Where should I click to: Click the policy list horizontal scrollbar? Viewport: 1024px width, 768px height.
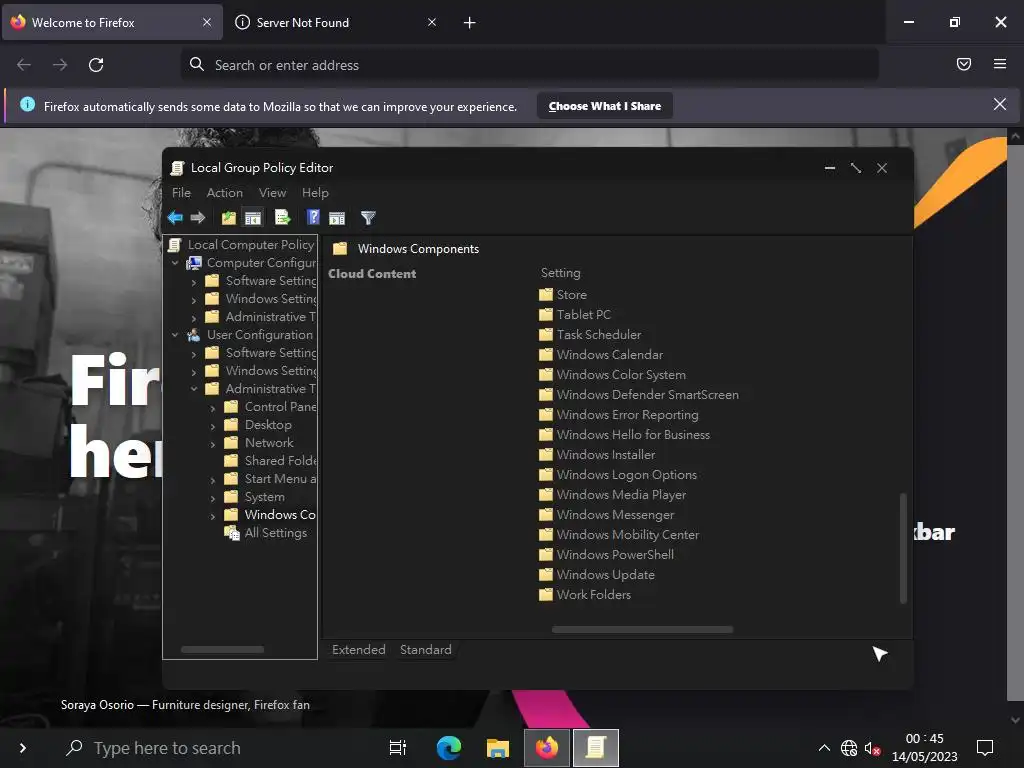(642, 630)
